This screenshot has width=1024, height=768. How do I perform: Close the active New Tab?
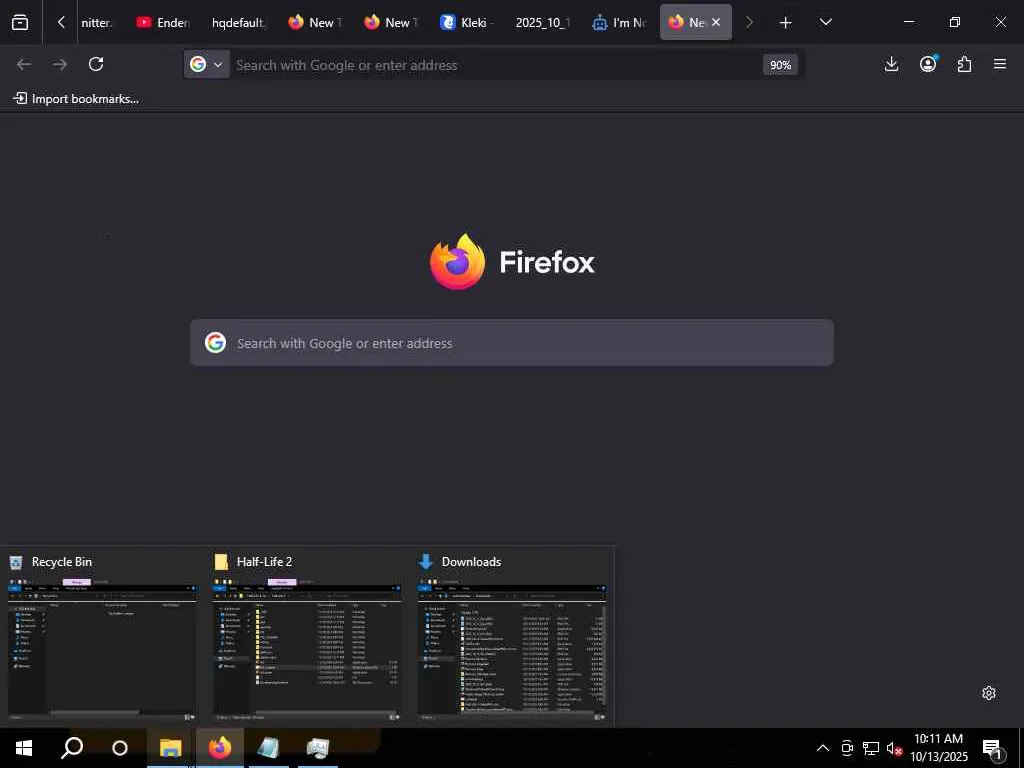coord(716,22)
